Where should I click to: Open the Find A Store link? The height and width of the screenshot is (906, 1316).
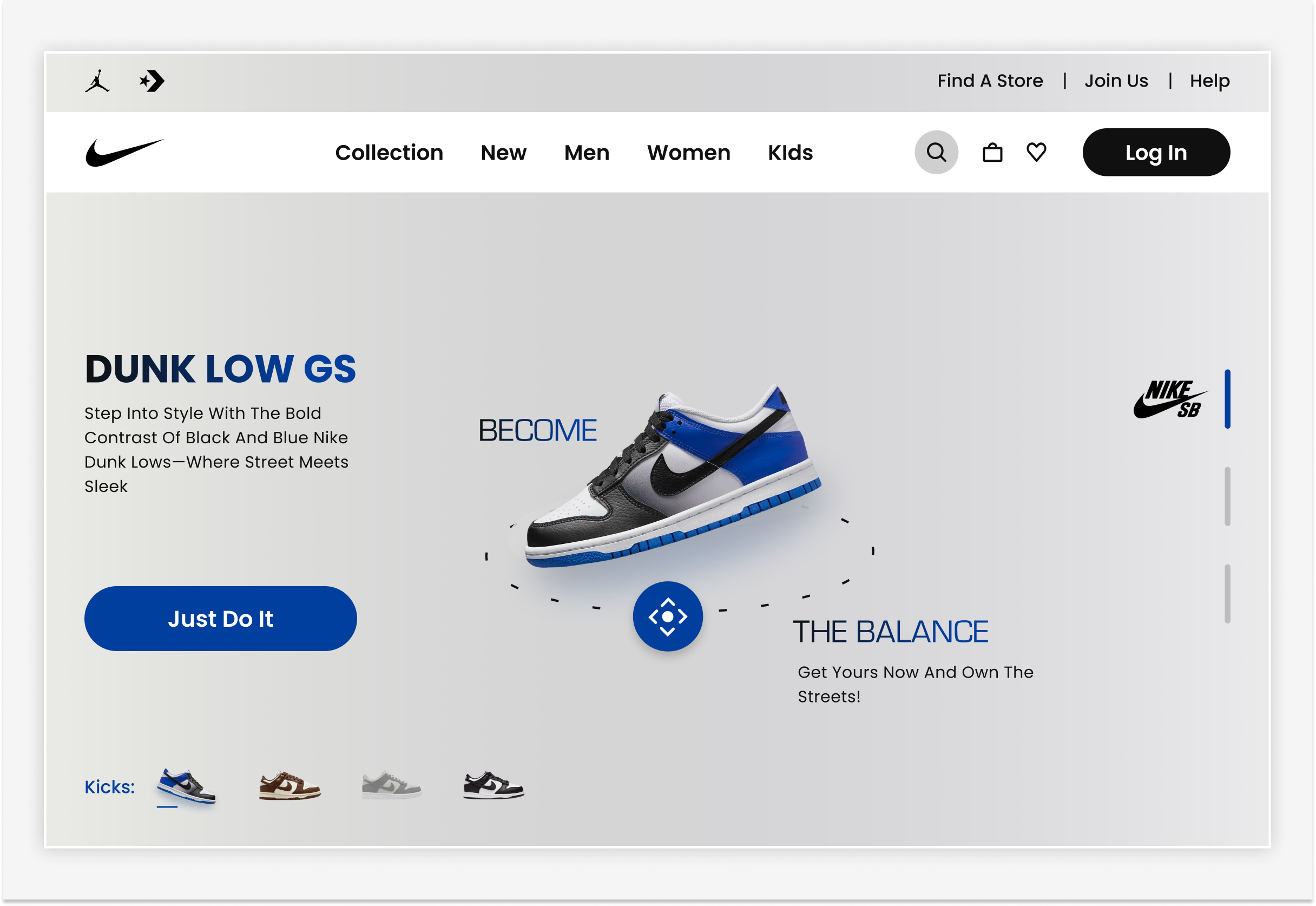coord(990,81)
